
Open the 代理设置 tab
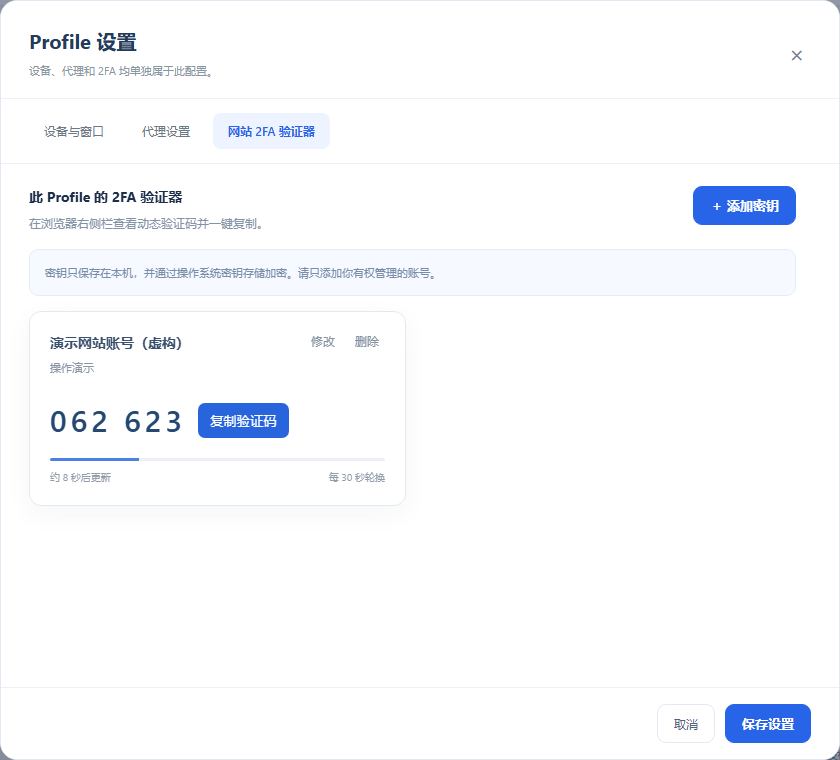click(166, 131)
